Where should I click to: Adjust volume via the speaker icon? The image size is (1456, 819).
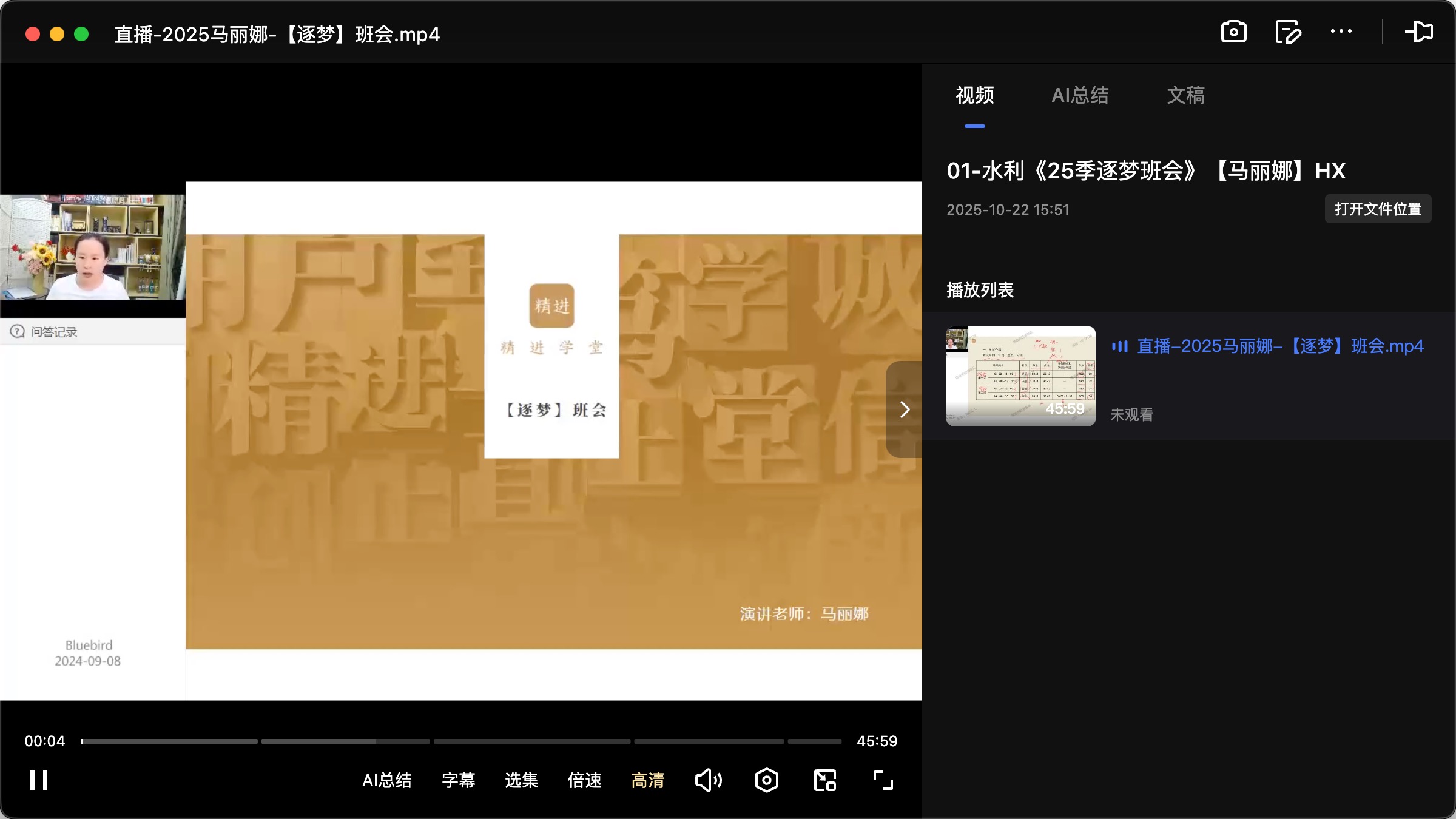coord(708,780)
